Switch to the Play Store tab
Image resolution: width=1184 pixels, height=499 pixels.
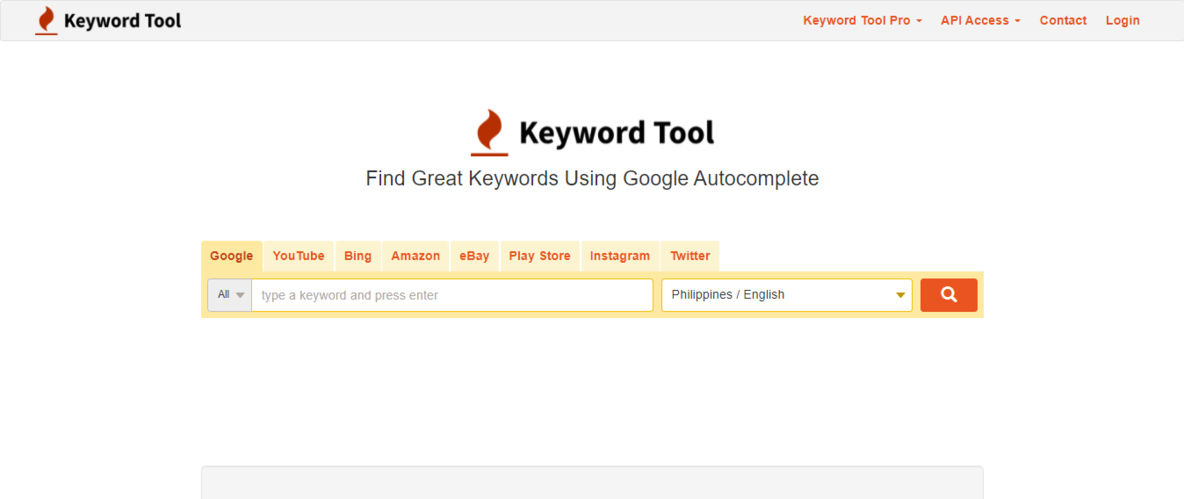540,256
